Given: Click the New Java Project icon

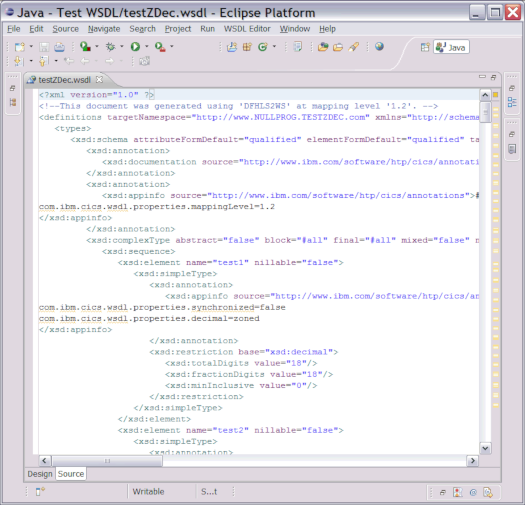Looking at the screenshot, I should coord(232,47).
